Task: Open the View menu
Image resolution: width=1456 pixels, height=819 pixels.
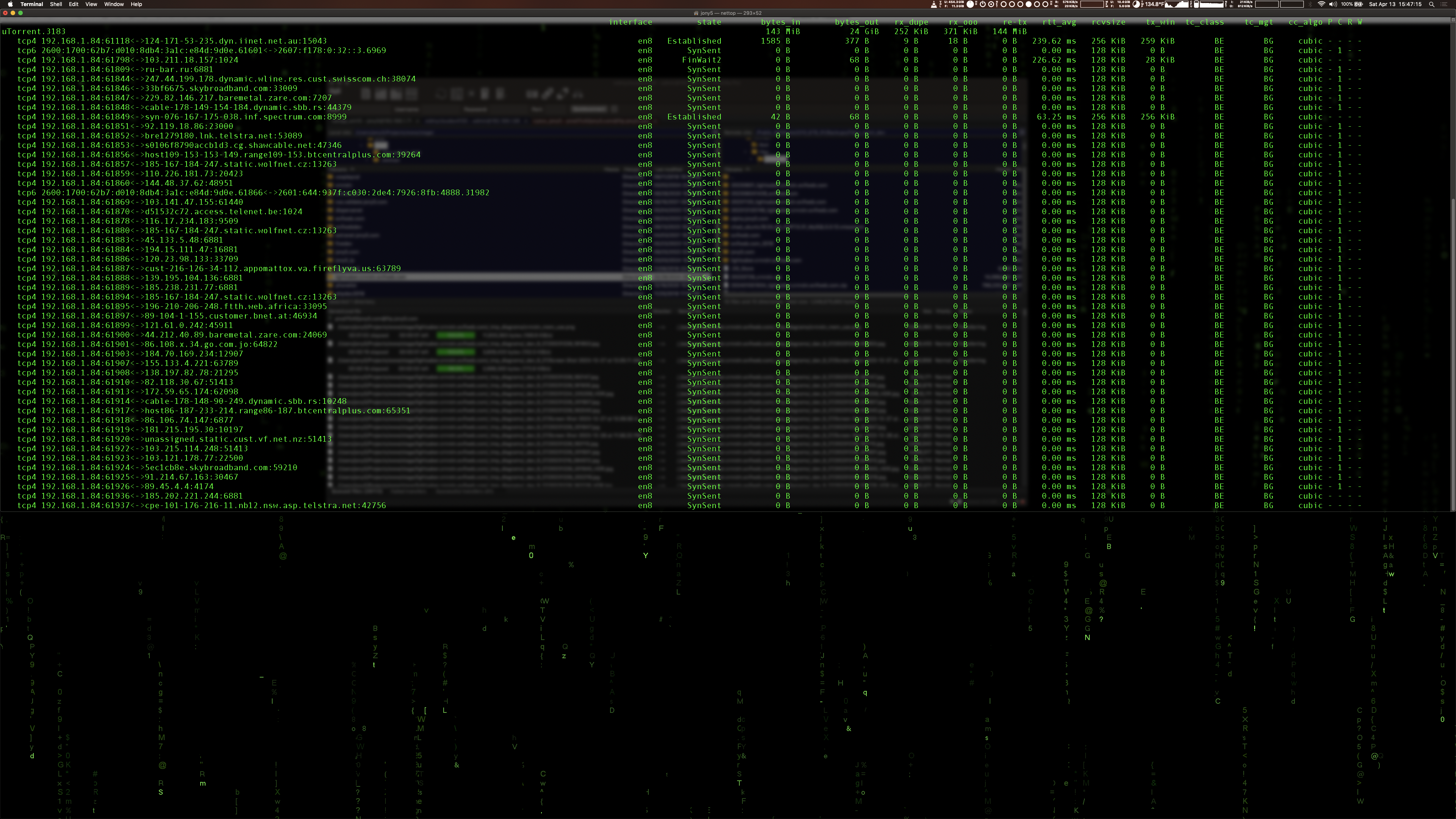Action: point(91,4)
